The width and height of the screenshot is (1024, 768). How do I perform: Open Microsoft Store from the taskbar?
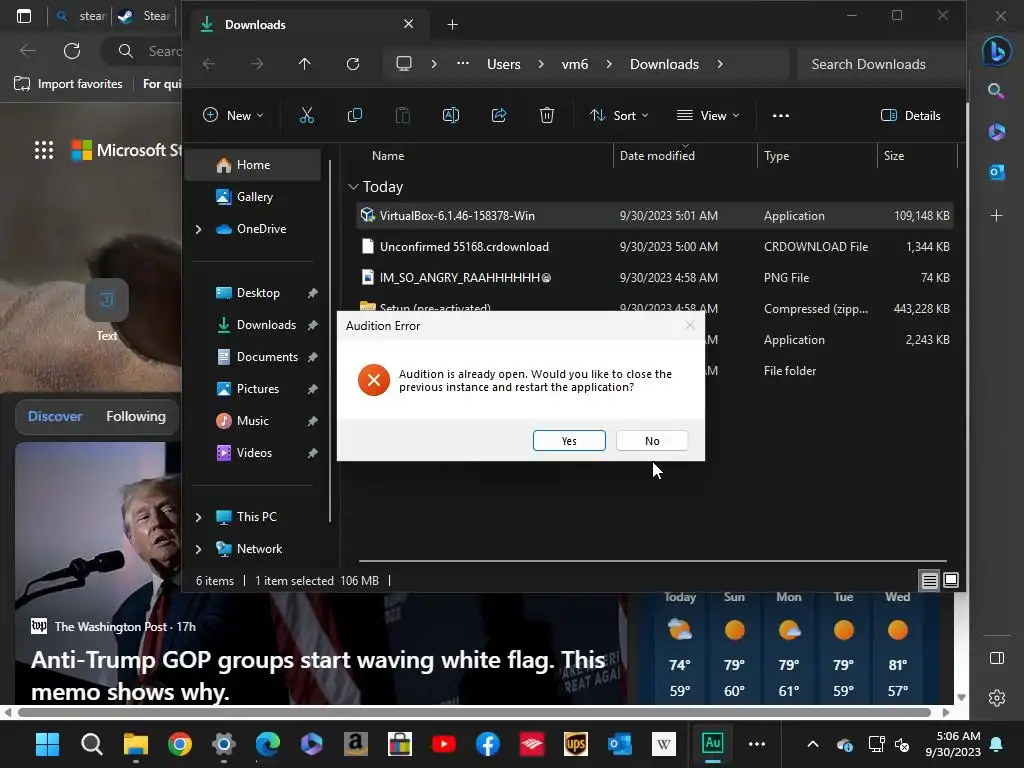tap(400, 744)
